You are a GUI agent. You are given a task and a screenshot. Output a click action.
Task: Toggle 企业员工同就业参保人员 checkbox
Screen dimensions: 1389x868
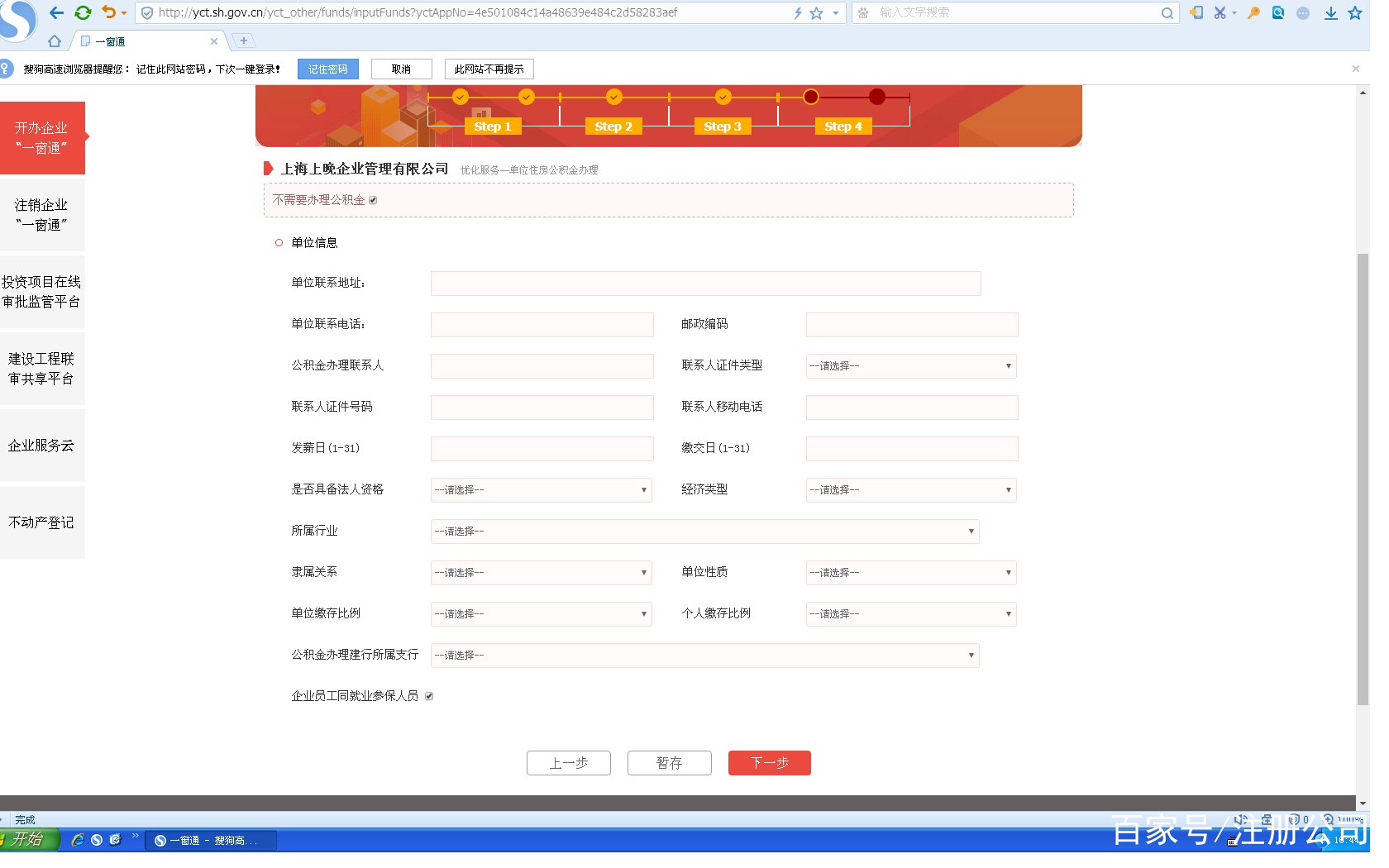point(428,695)
